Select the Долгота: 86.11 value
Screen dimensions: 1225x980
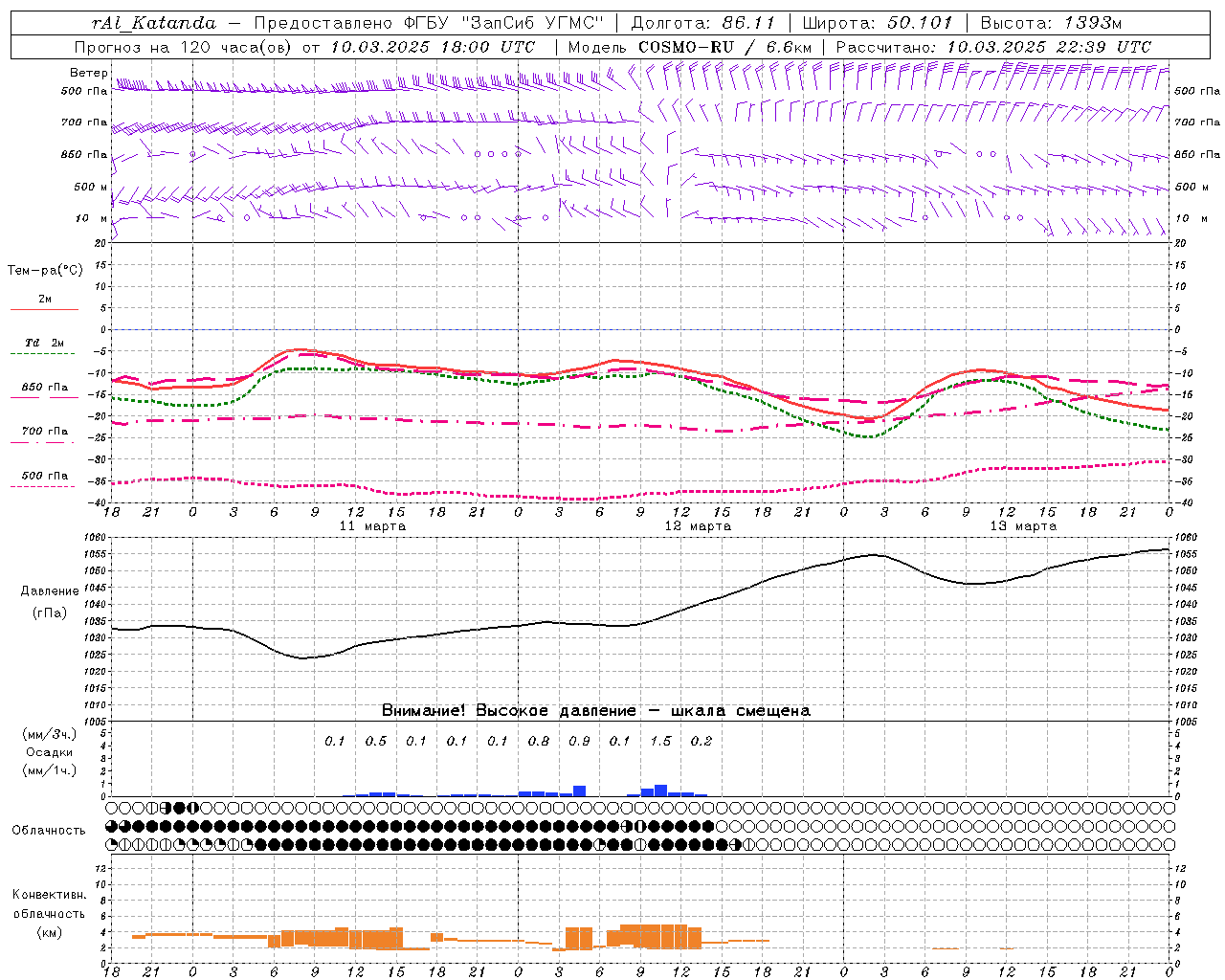703,22
